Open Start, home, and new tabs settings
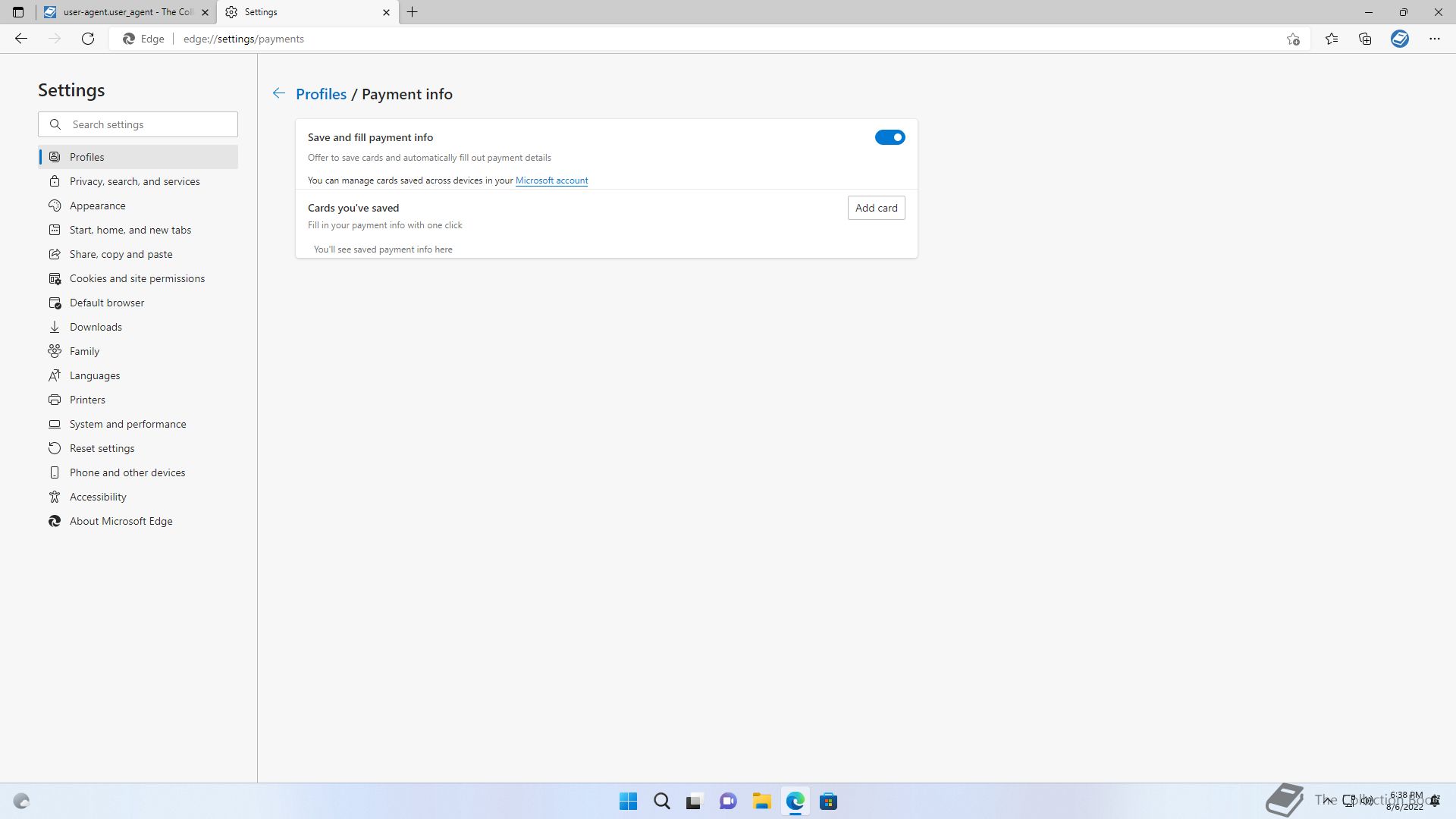This screenshot has height=819, width=1456. click(x=138, y=230)
